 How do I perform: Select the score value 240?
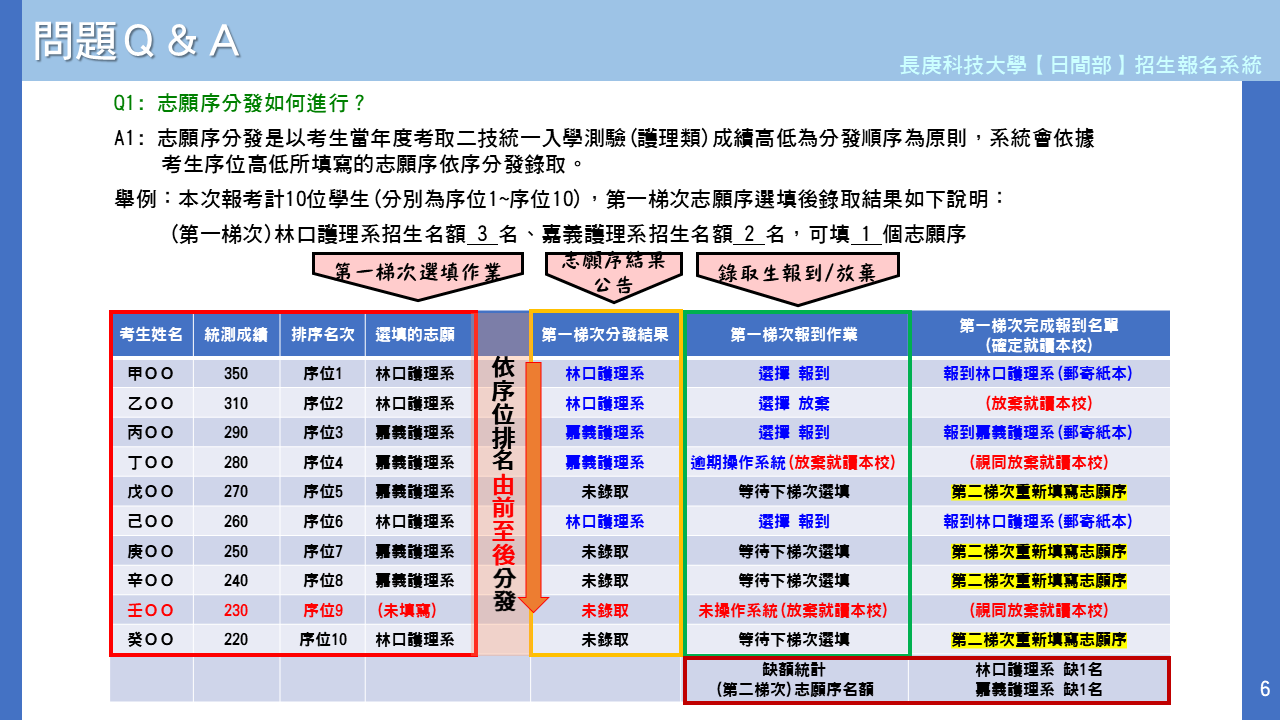(236, 581)
